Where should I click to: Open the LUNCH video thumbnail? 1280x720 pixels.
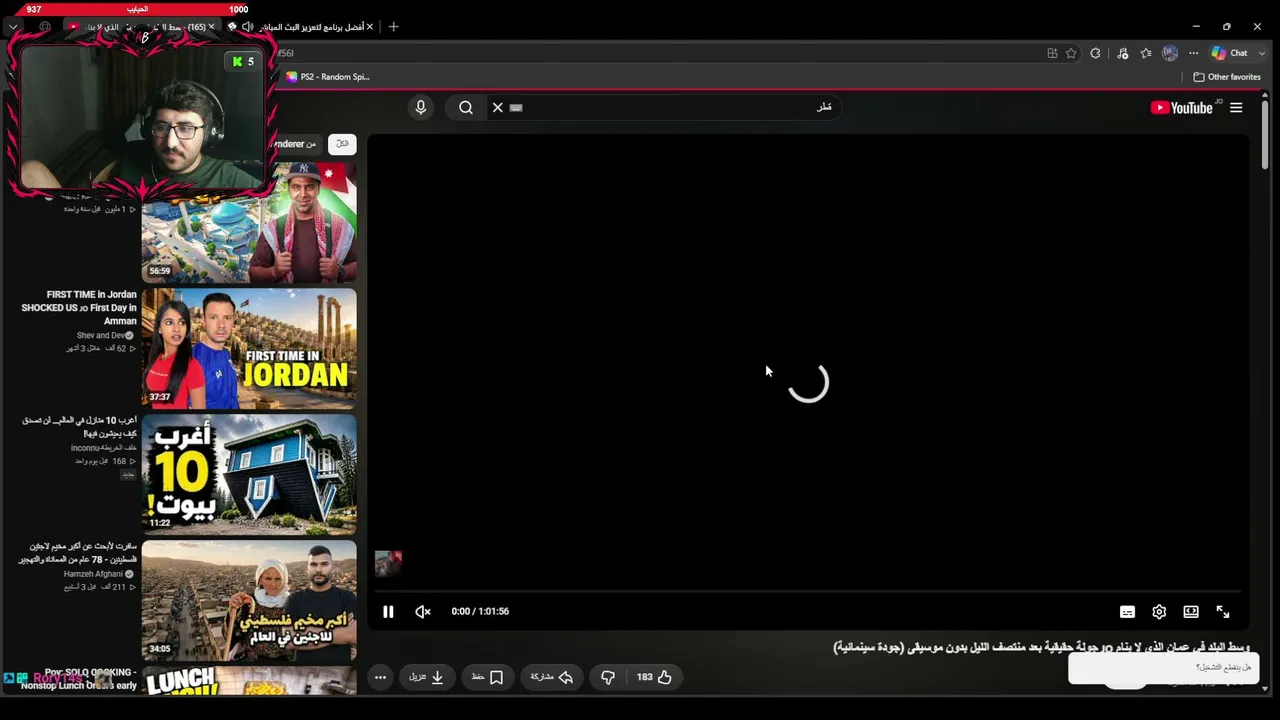click(x=249, y=681)
